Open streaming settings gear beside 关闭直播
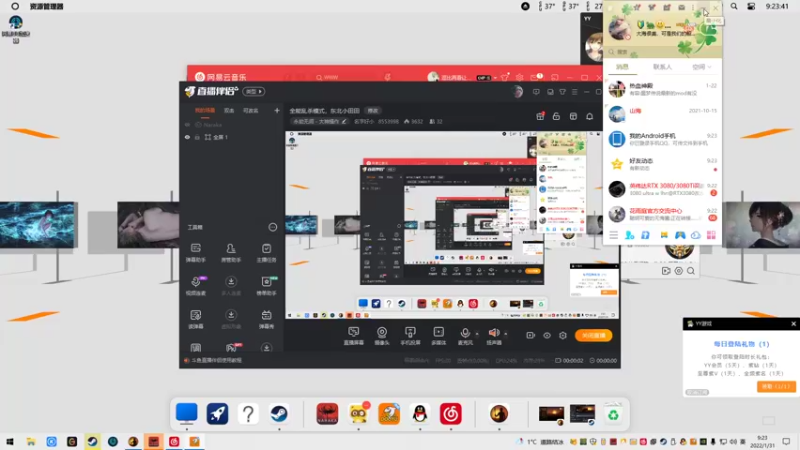The width and height of the screenshot is (800, 450). coord(563,336)
